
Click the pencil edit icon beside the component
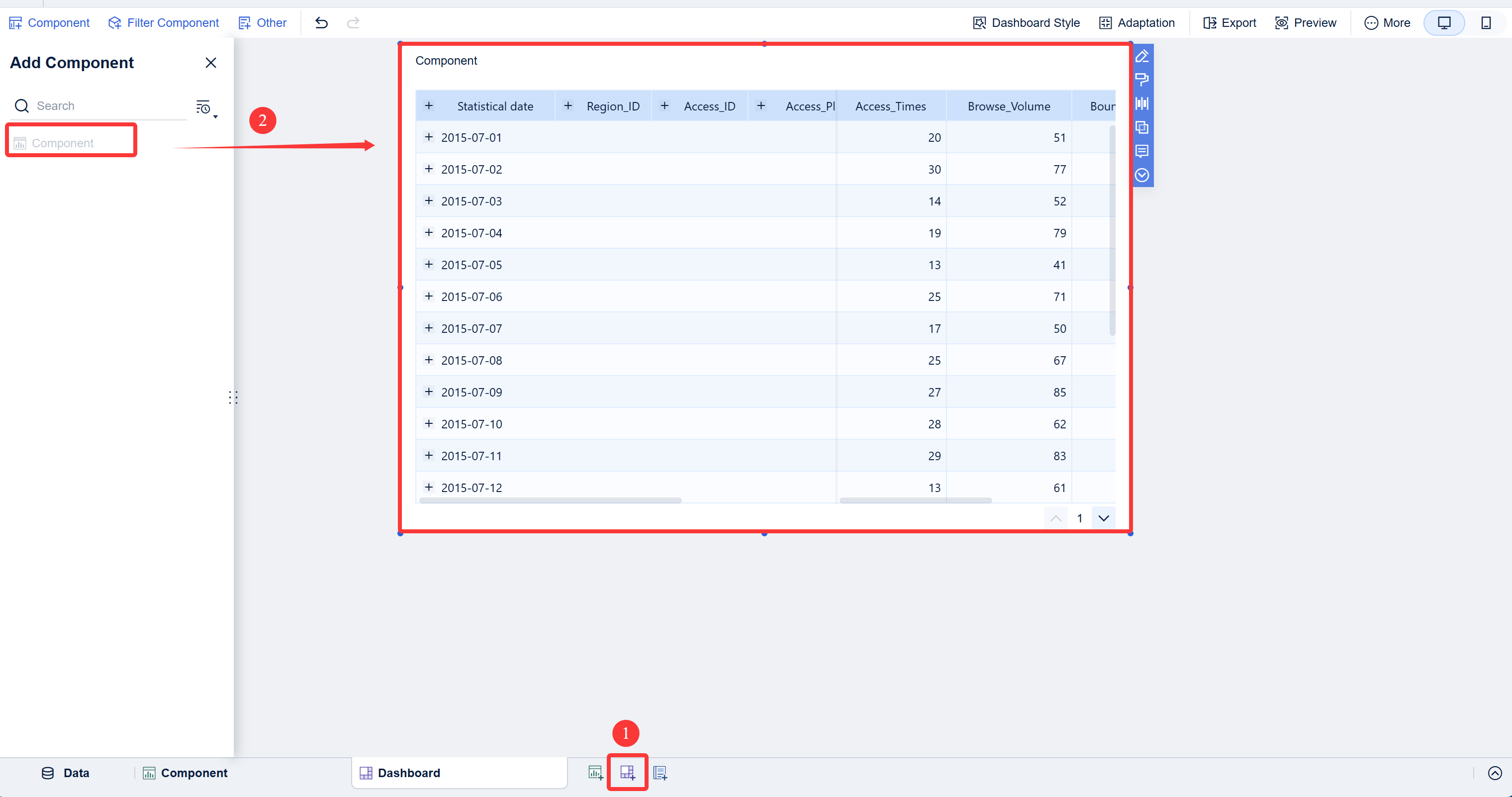1141,56
